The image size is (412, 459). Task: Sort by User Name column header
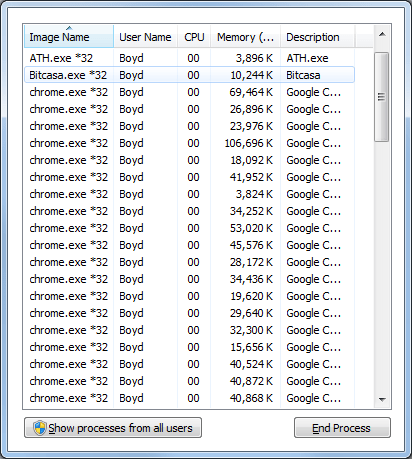pyautogui.click(x=145, y=37)
